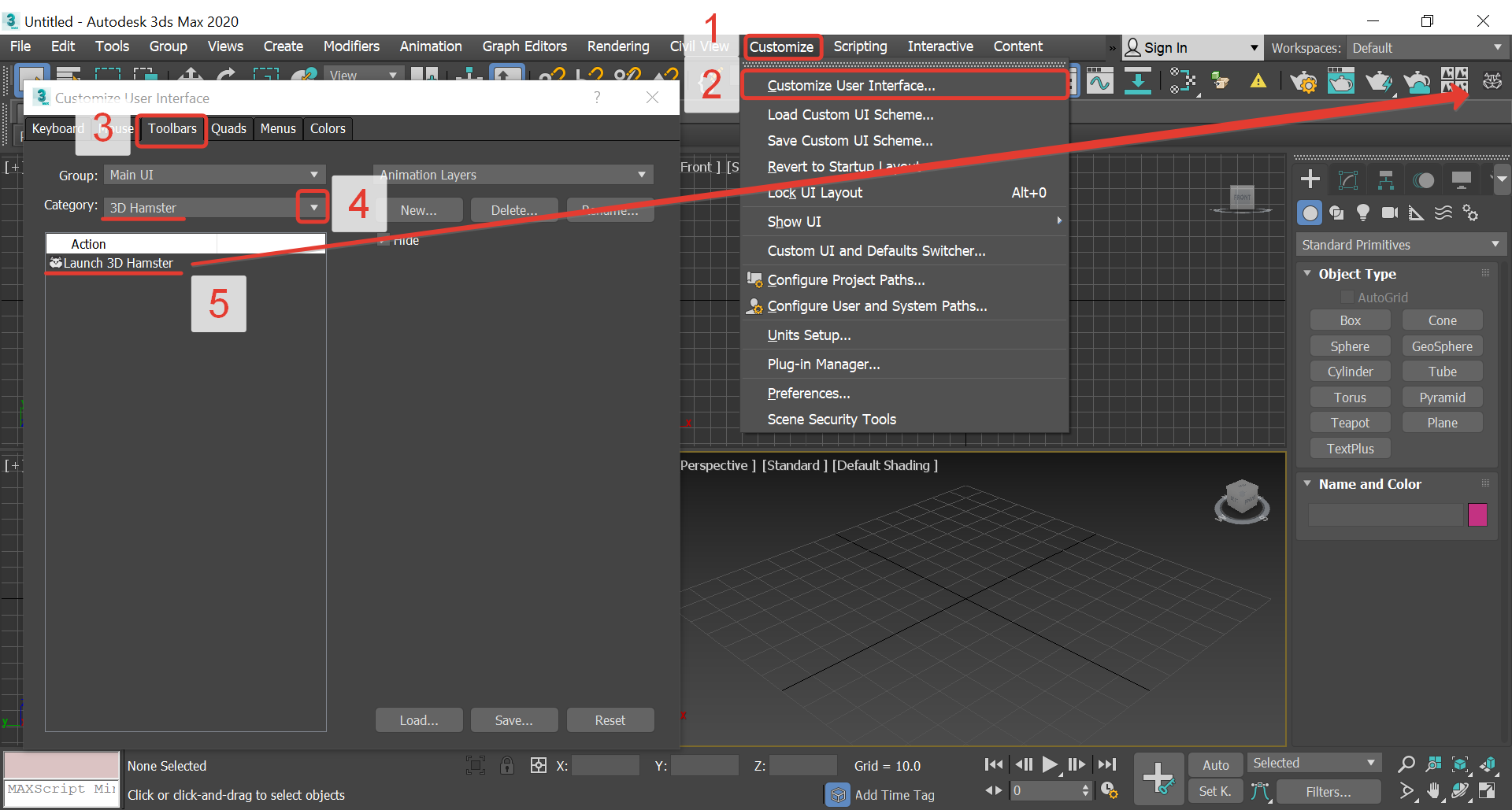Open the Modify panel tab
Screen dimensions: 1512x810
point(1348,179)
